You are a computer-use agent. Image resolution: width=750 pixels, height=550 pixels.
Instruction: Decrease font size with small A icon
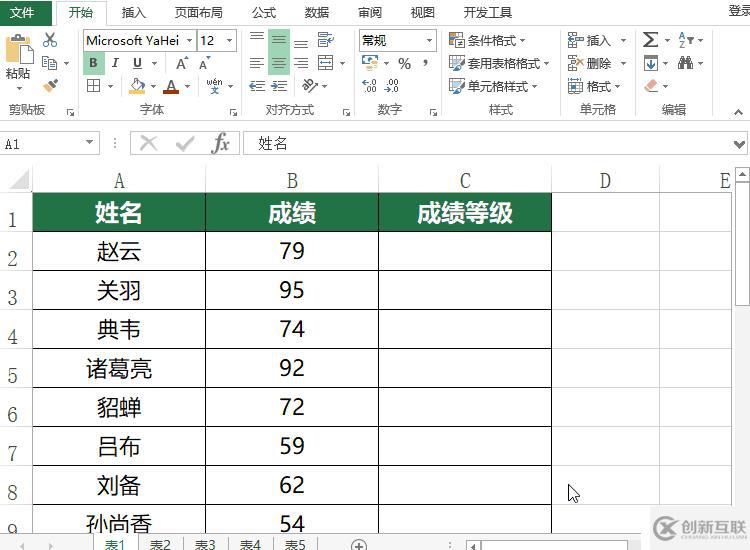point(204,64)
